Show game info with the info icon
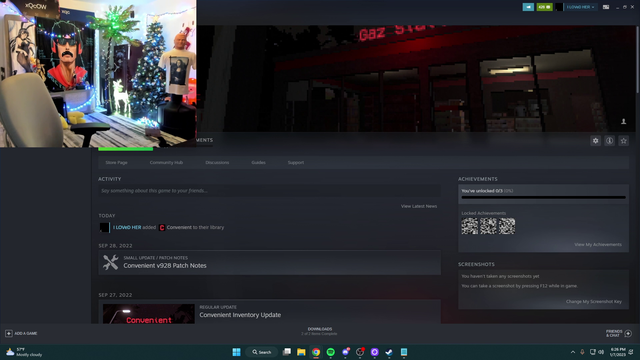This screenshot has width=640, height=360. 609,141
